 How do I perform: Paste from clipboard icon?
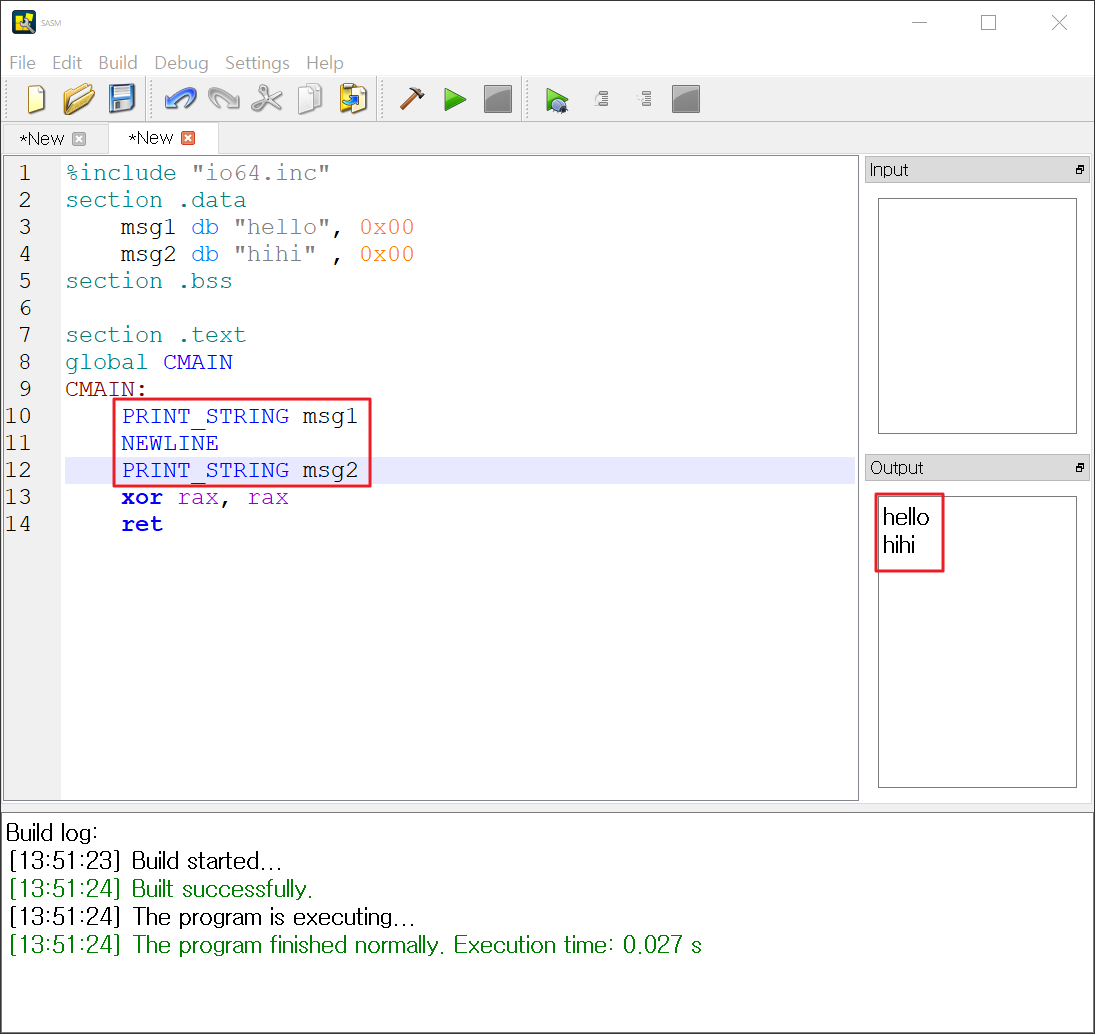[x=353, y=99]
